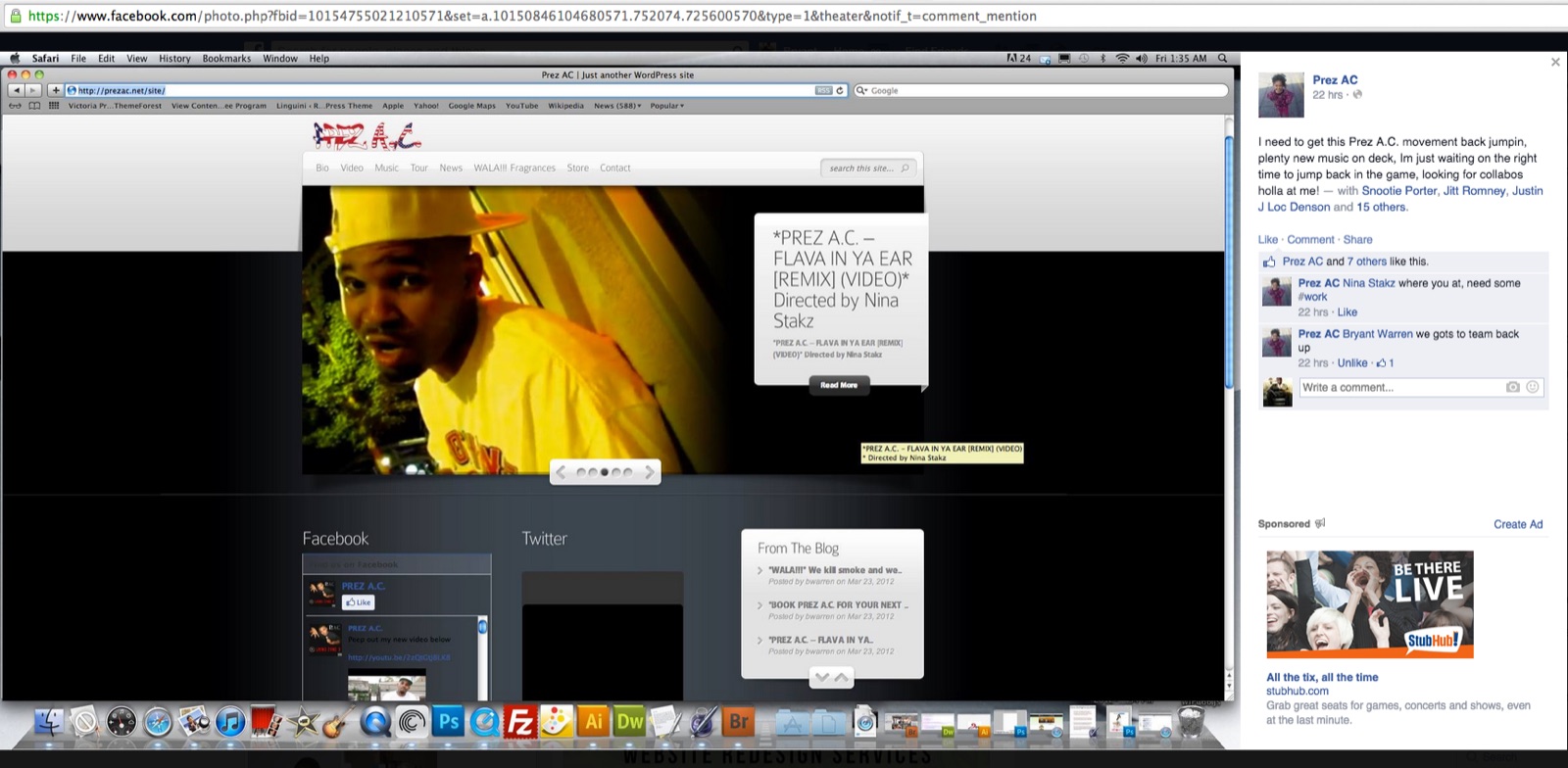Open the History menu

pos(174,58)
